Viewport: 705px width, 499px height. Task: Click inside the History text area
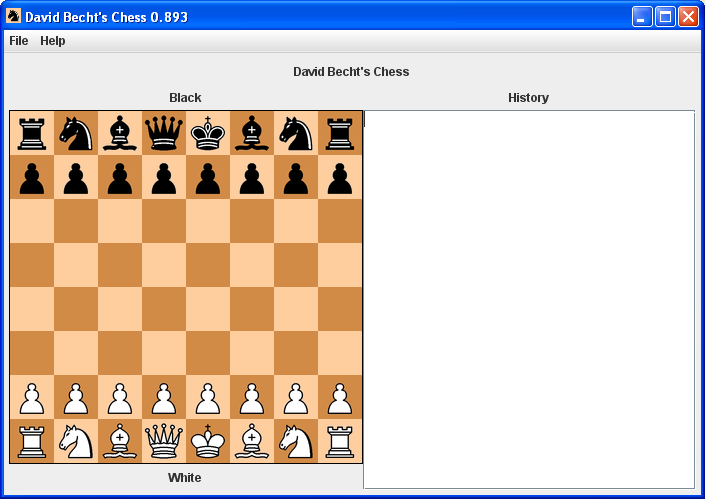coord(529,299)
